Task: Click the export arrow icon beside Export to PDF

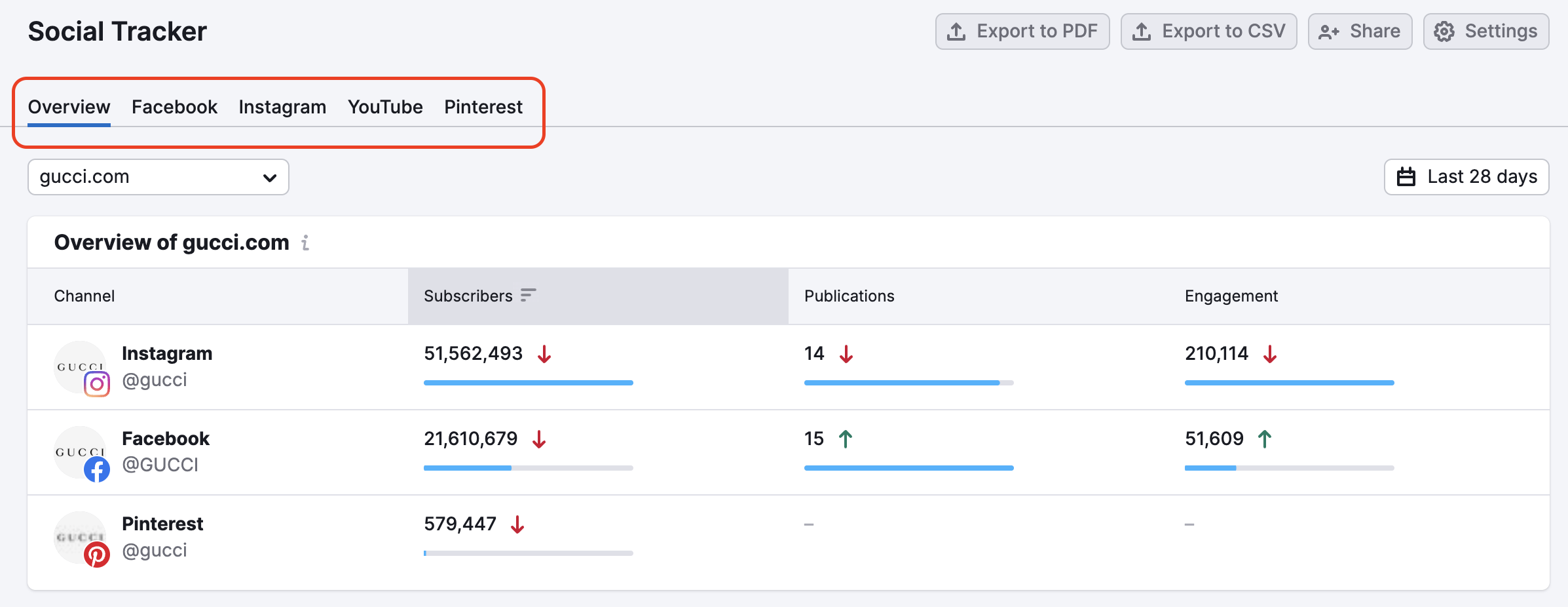Action: (x=958, y=30)
